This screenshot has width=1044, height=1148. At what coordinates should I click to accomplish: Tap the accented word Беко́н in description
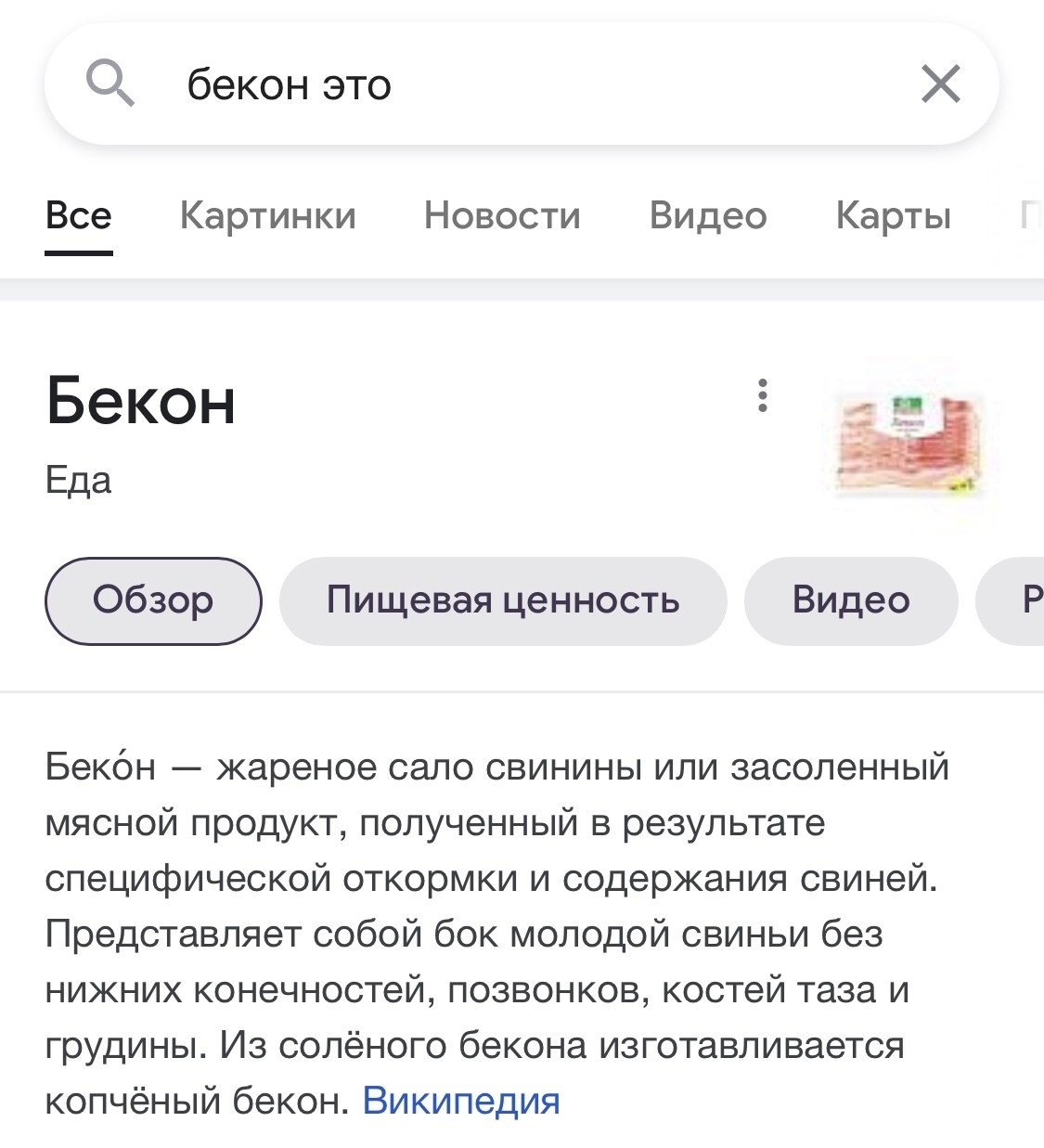point(100,767)
